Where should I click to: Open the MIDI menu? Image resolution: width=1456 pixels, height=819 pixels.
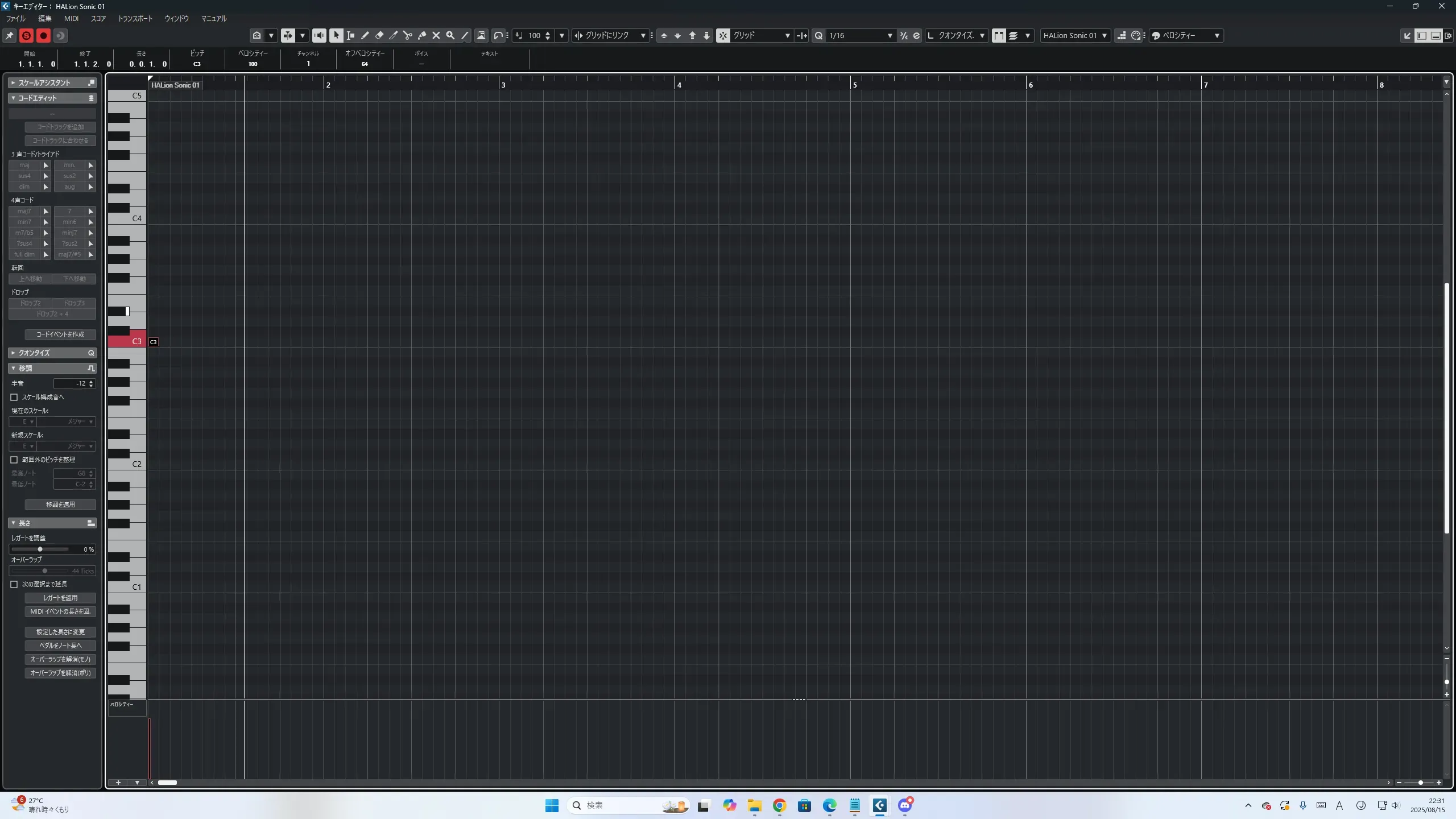tap(71, 18)
